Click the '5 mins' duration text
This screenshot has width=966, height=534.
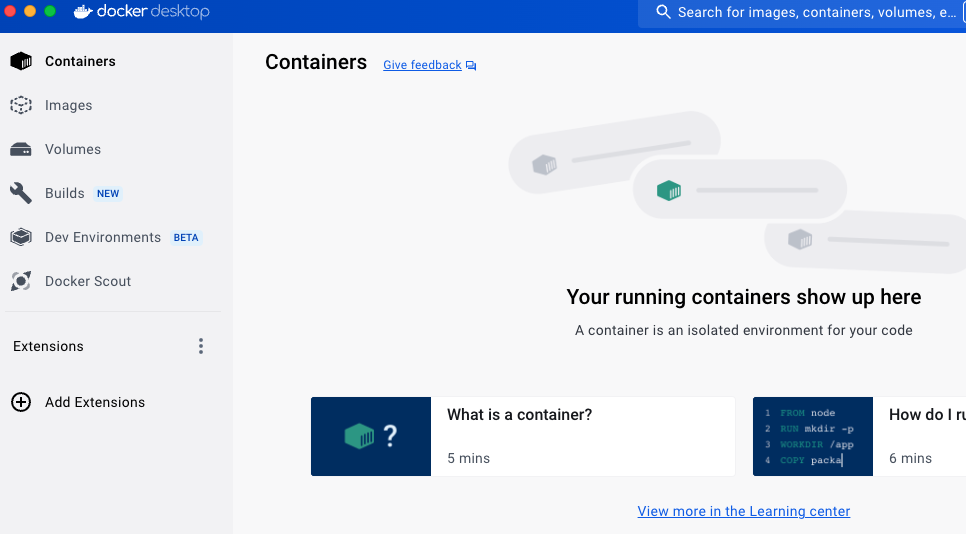468,458
